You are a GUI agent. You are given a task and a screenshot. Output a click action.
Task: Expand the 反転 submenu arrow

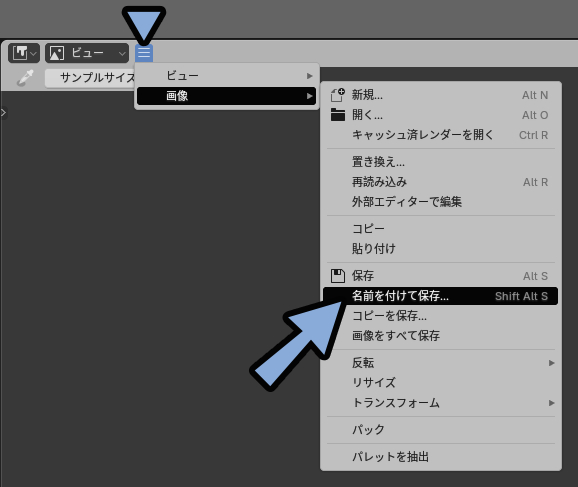551,363
